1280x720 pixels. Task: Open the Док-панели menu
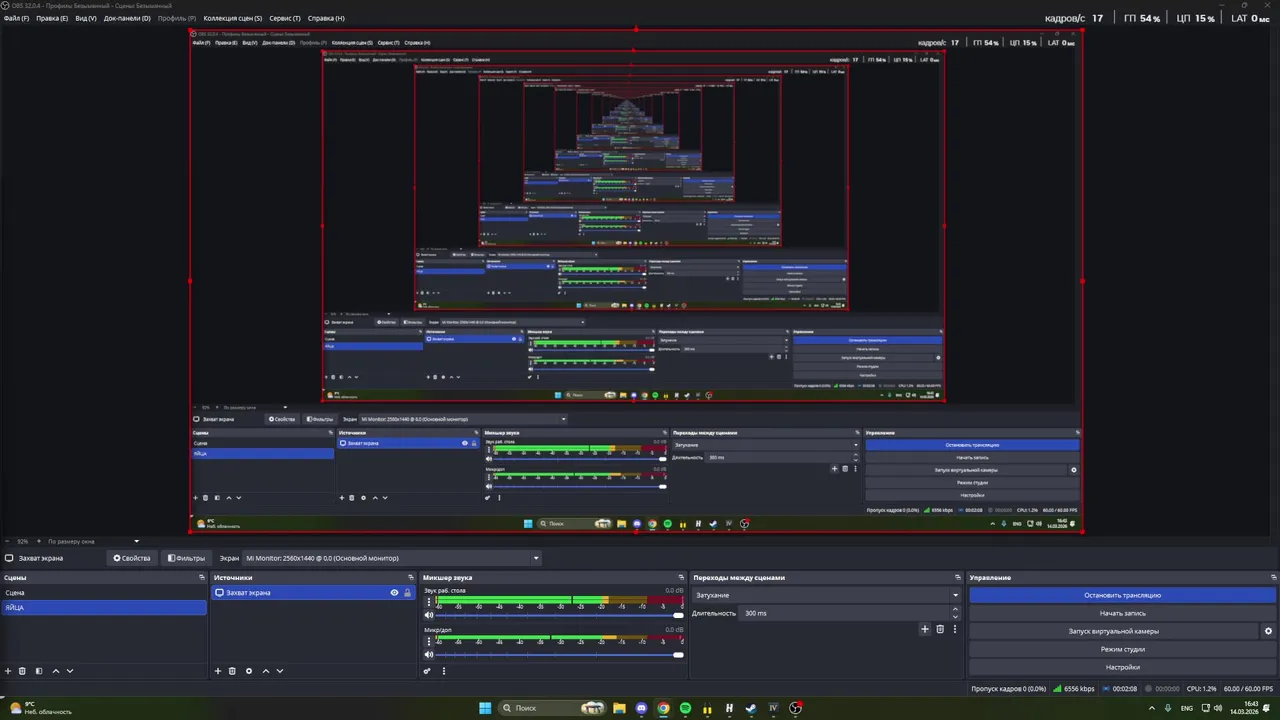coord(127,18)
